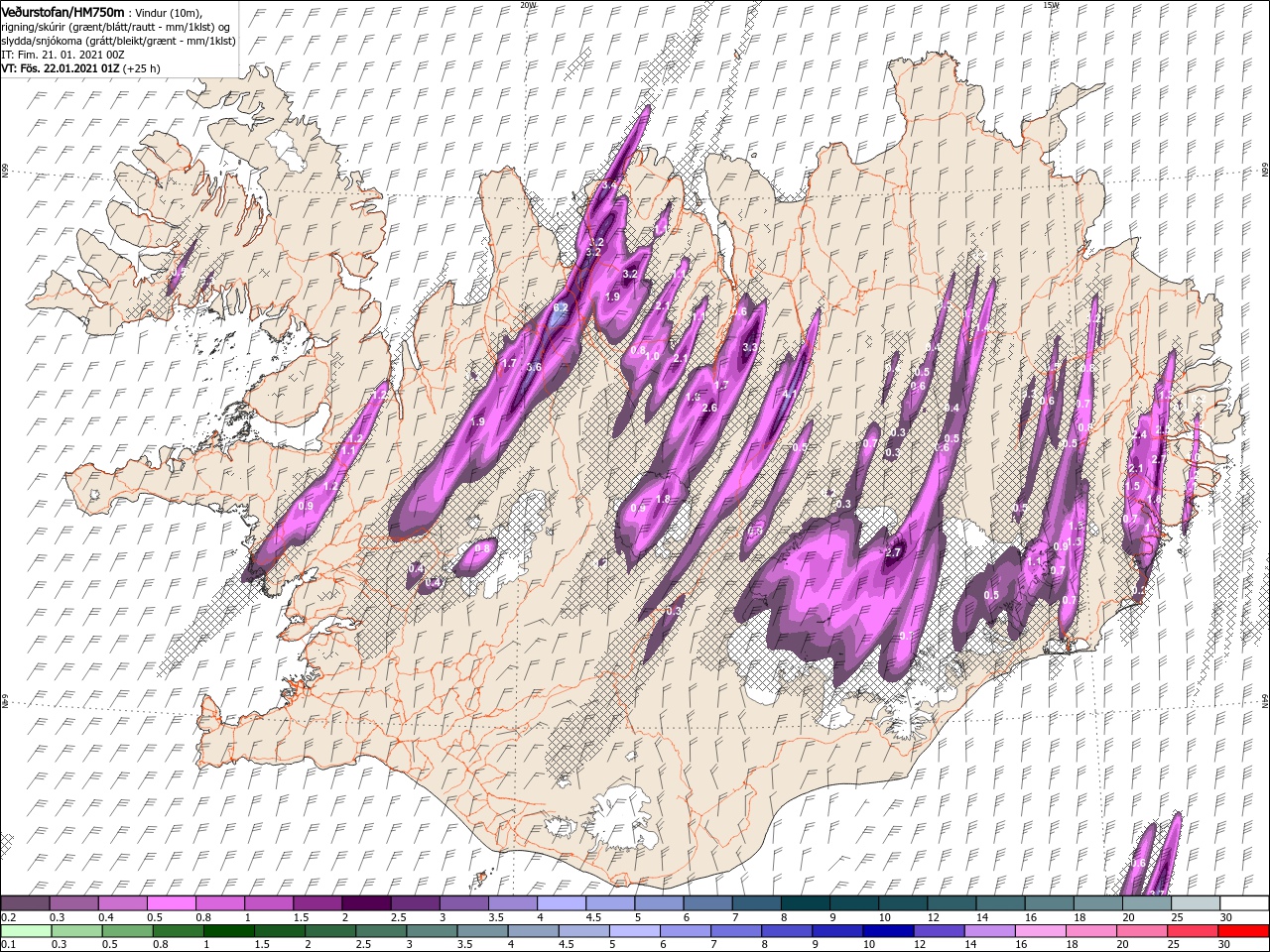Viewport: 1270px width, 952px height.
Task: Pick the 2.5 swatch in the lower rain legend row
Action: coord(381,931)
